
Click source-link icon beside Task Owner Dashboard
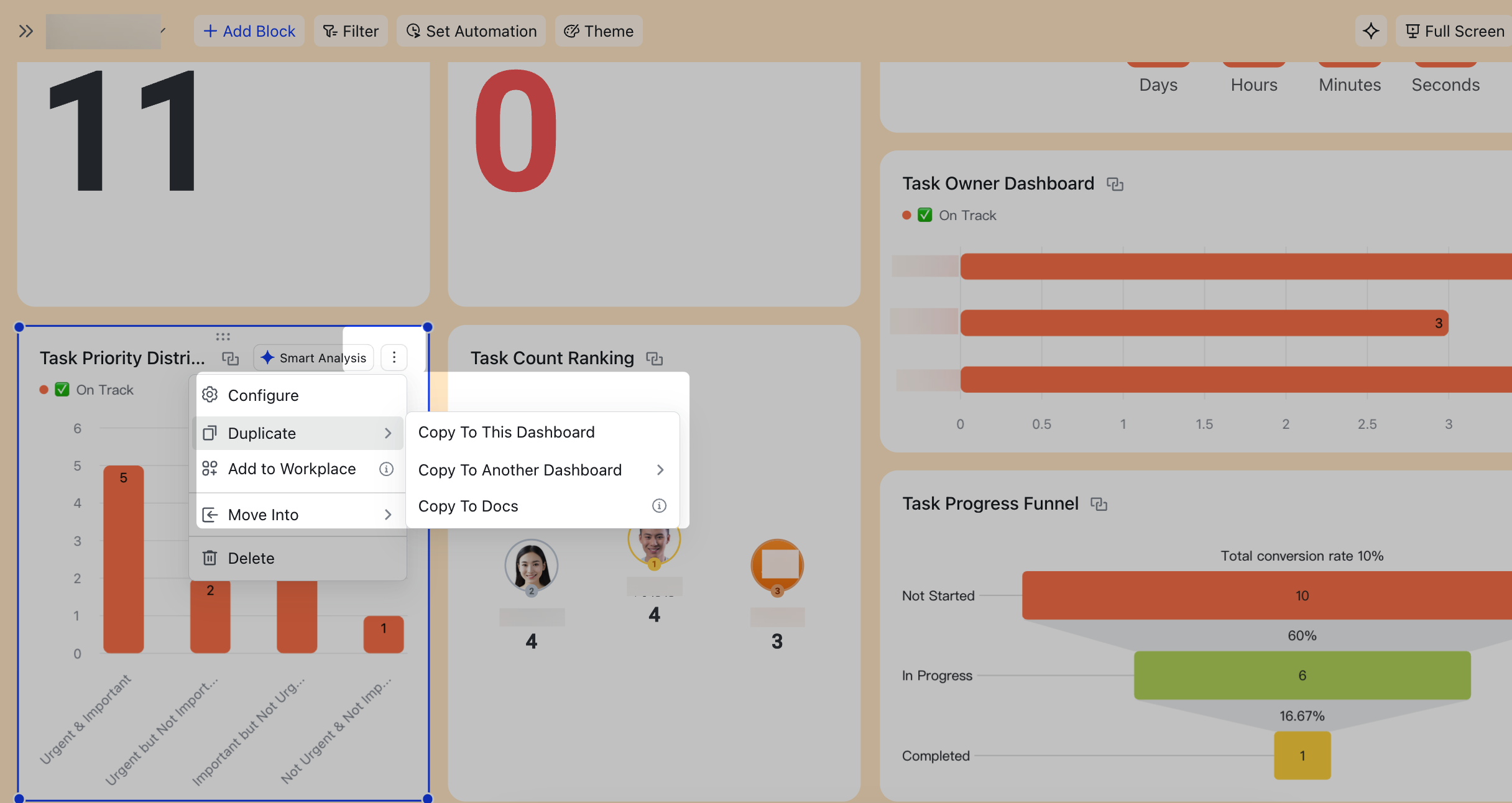(x=1115, y=184)
